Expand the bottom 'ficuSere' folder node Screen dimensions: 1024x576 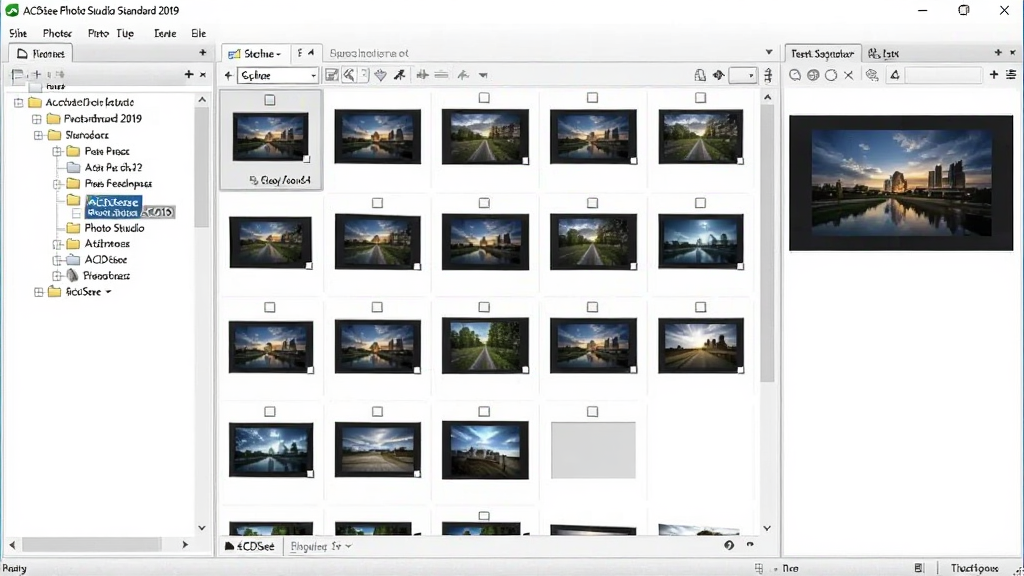pyautogui.click(x=39, y=292)
